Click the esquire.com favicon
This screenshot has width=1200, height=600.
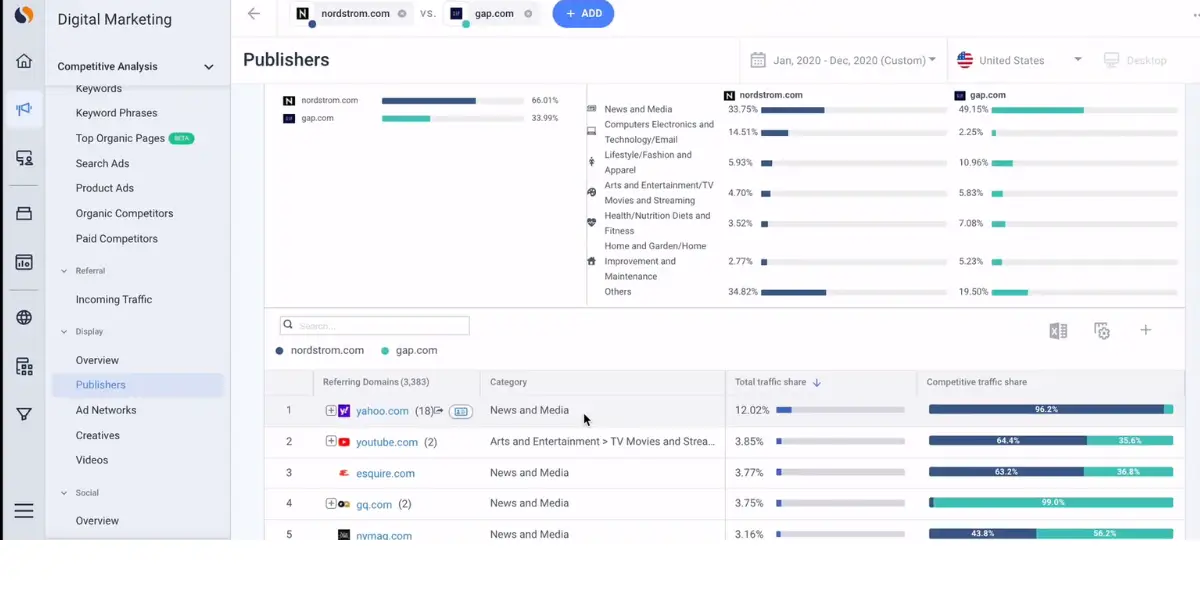click(344, 473)
